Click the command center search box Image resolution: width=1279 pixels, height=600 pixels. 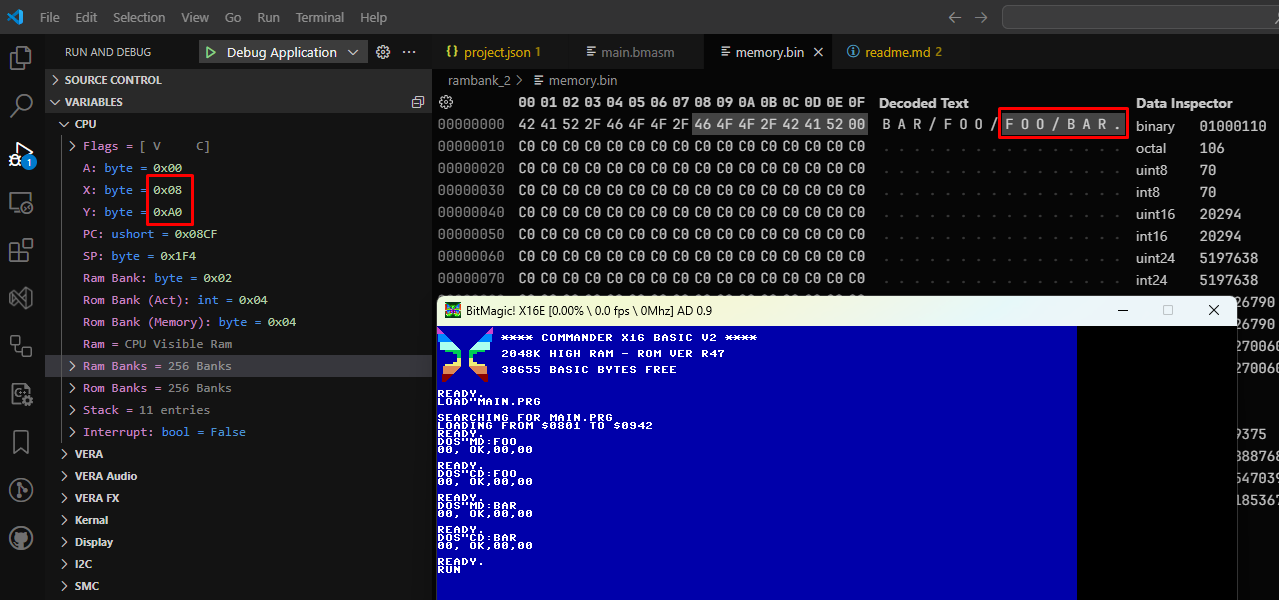tap(1140, 18)
